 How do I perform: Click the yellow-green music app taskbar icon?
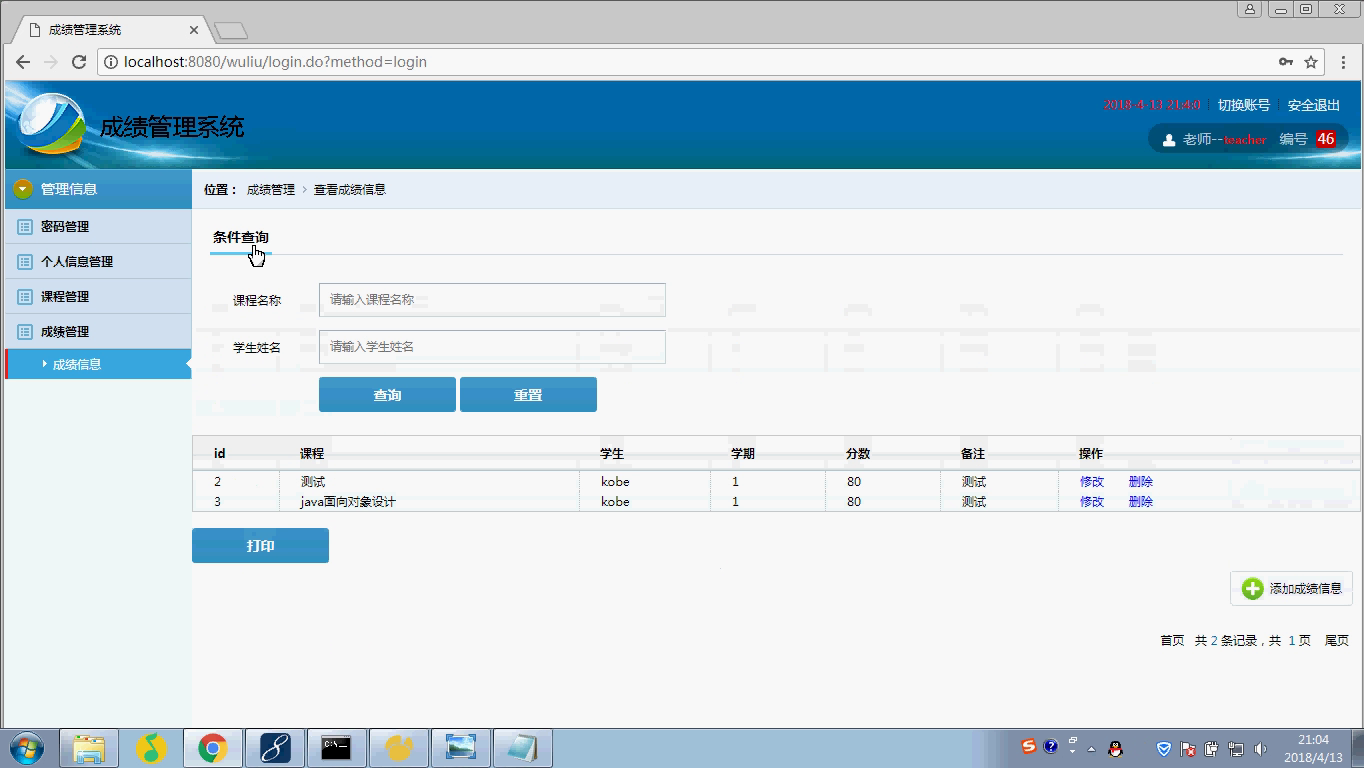(x=150, y=748)
